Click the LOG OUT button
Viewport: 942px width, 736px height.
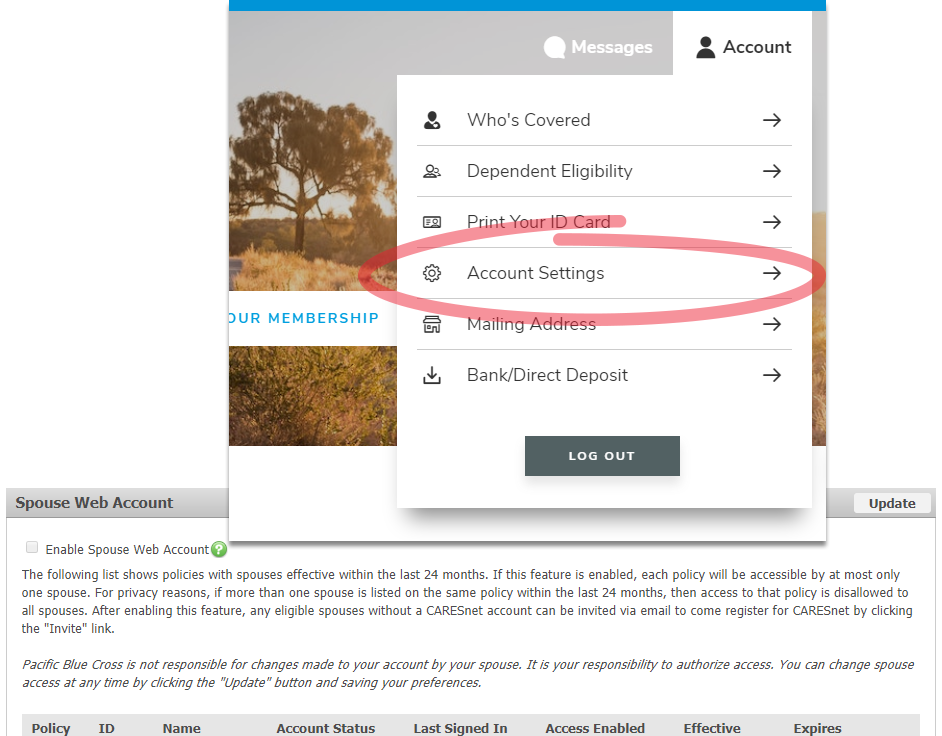pos(603,456)
